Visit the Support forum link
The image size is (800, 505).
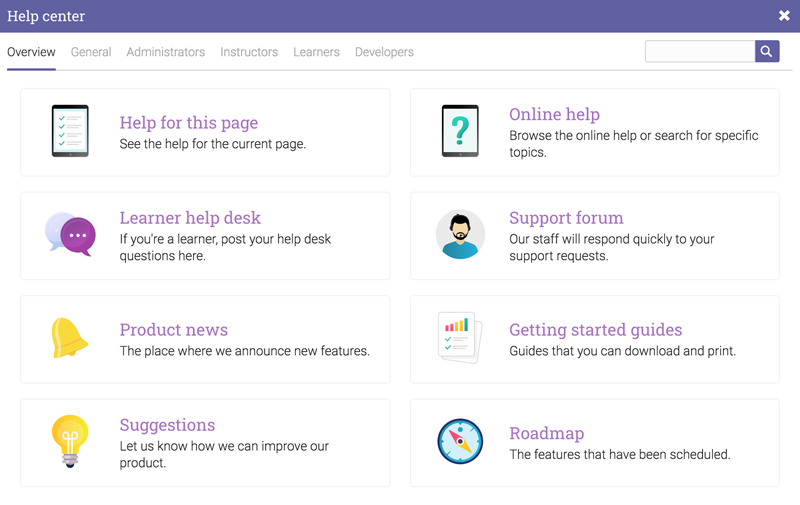[x=566, y=218]
